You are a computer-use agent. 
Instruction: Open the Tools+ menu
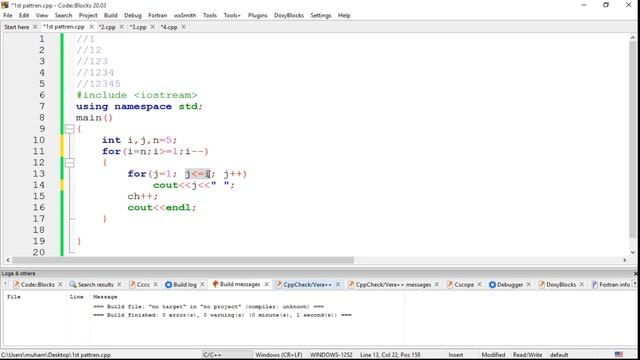(232, 16)
